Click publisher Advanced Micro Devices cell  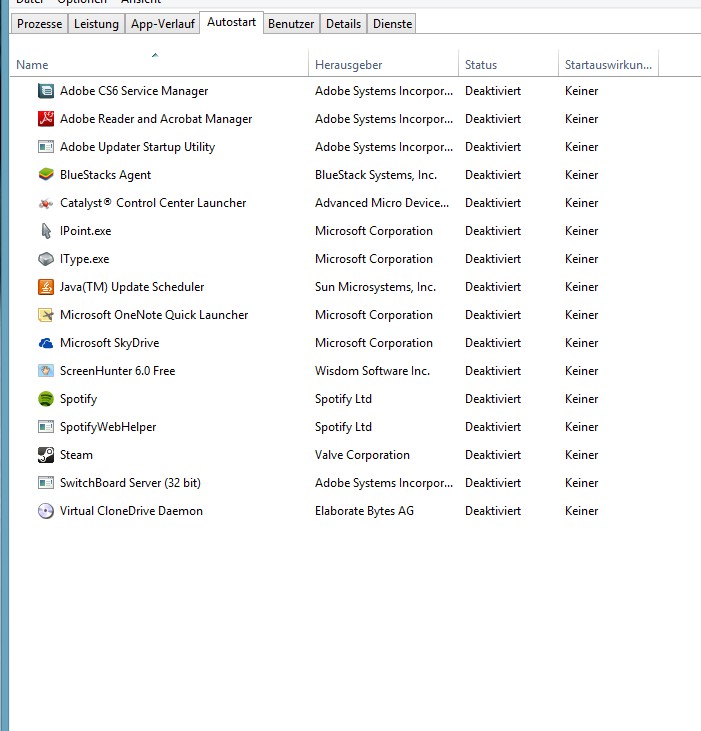click(382, 203)
